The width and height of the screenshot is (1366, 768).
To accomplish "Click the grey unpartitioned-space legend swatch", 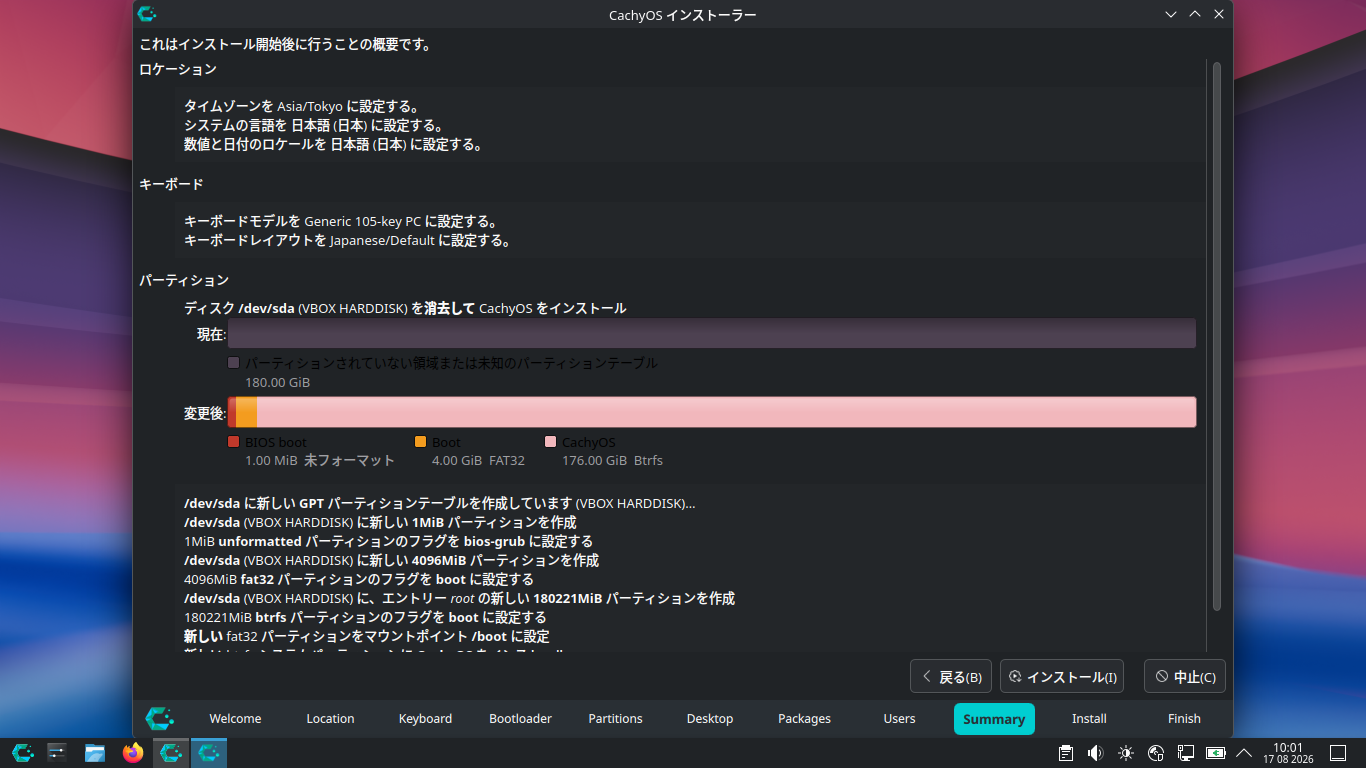I will (x=234, y=363).
